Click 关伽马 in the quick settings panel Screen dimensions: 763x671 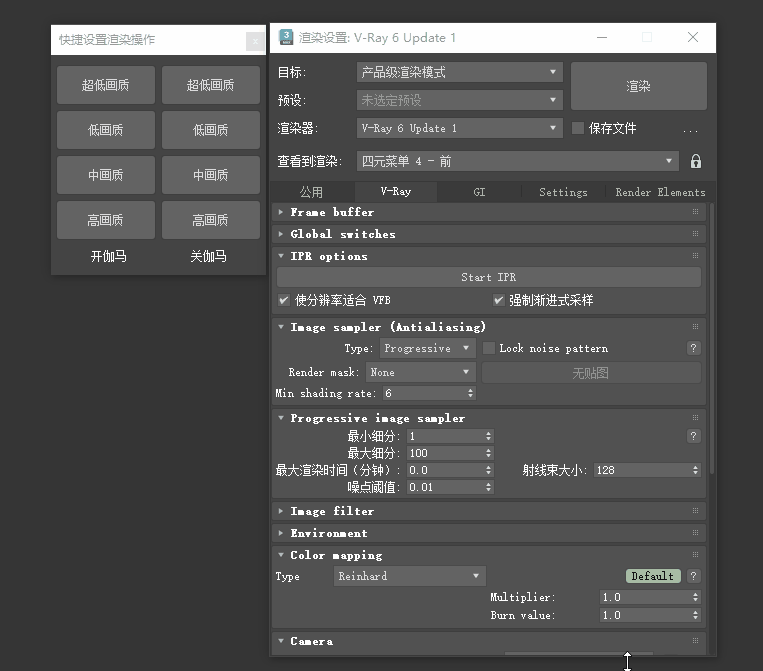click(208, 256)
